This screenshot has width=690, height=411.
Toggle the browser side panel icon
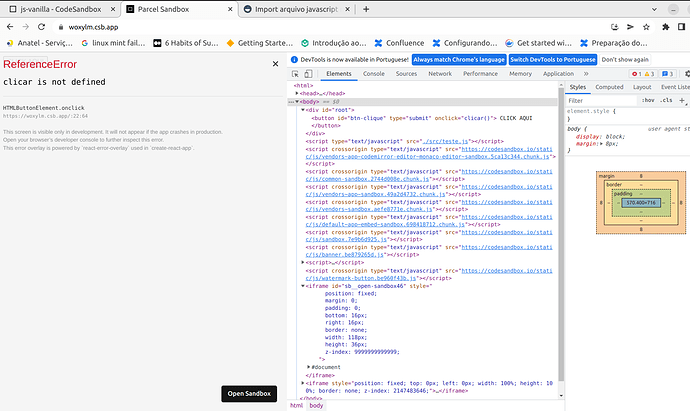681,27
